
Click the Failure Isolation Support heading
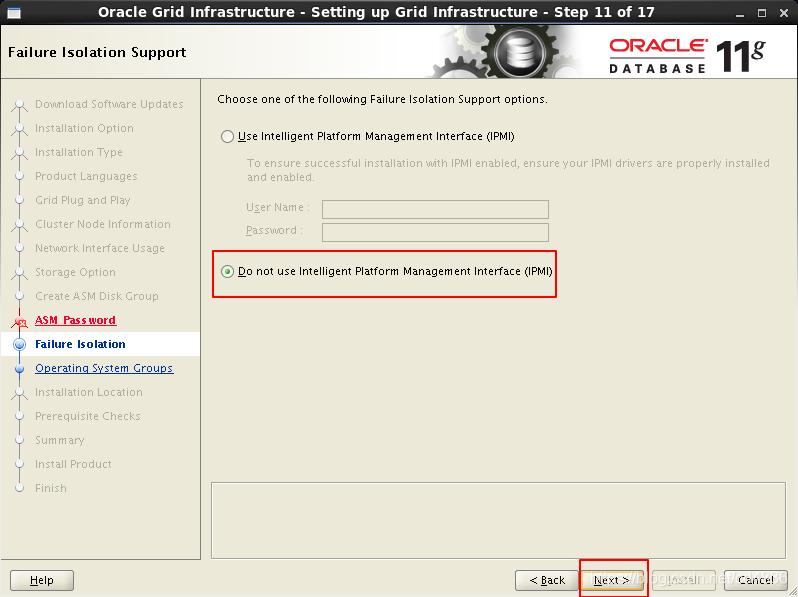97,52
